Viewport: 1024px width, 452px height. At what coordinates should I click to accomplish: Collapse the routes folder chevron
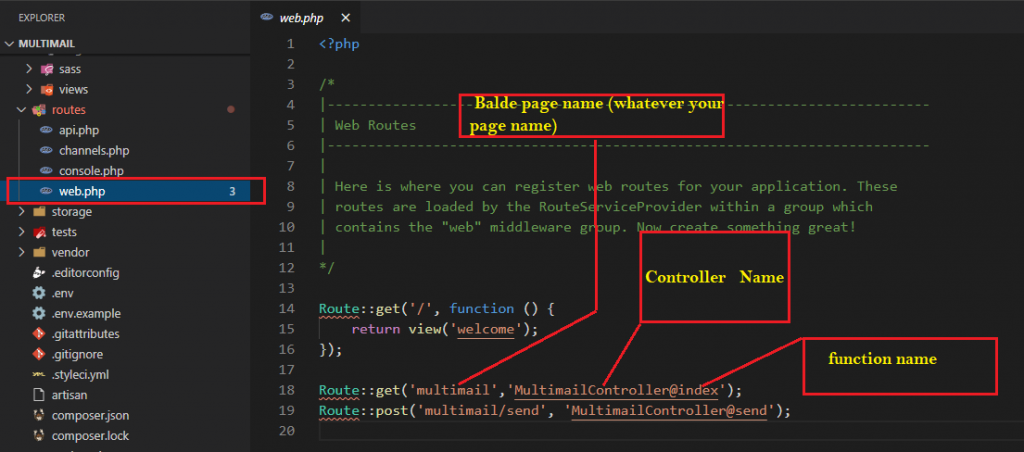22,110
